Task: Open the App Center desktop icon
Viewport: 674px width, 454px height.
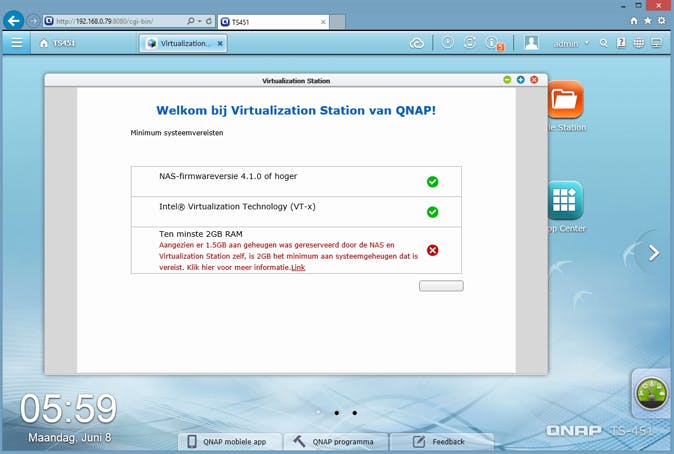Action: tap(565, 200)
